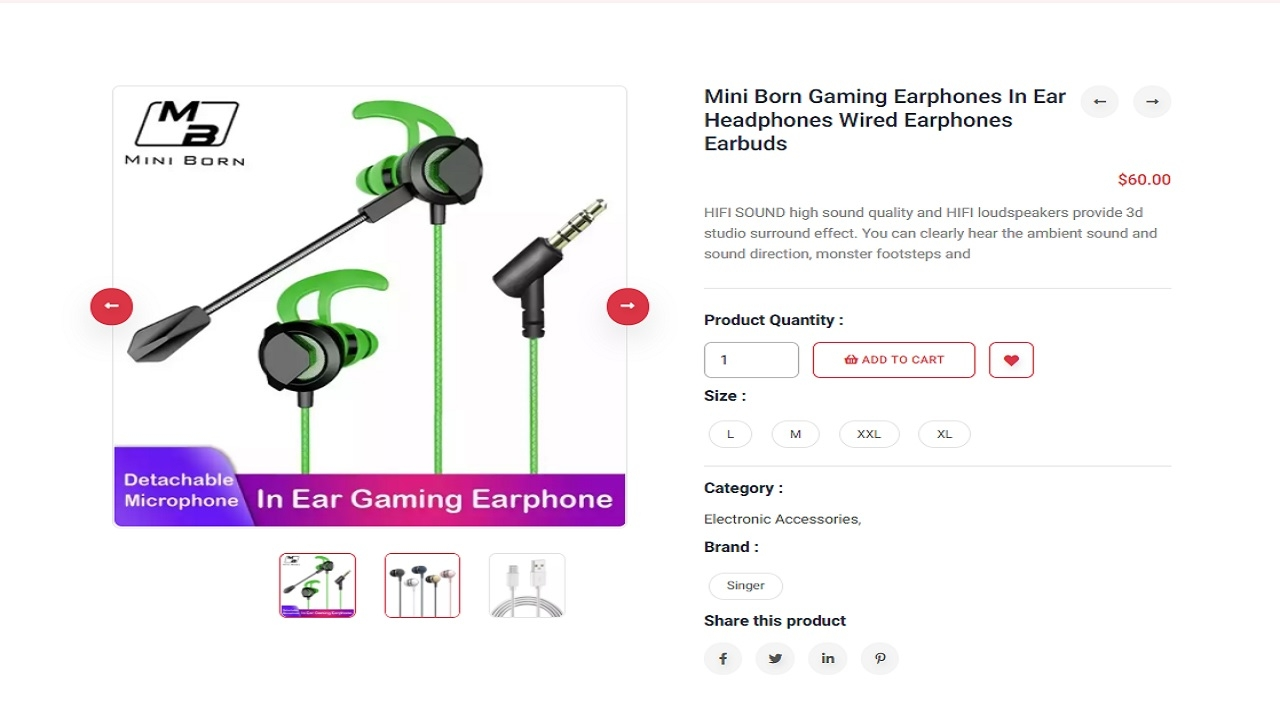
Task: Share product on LinkedIn
Action: point(828,658)
